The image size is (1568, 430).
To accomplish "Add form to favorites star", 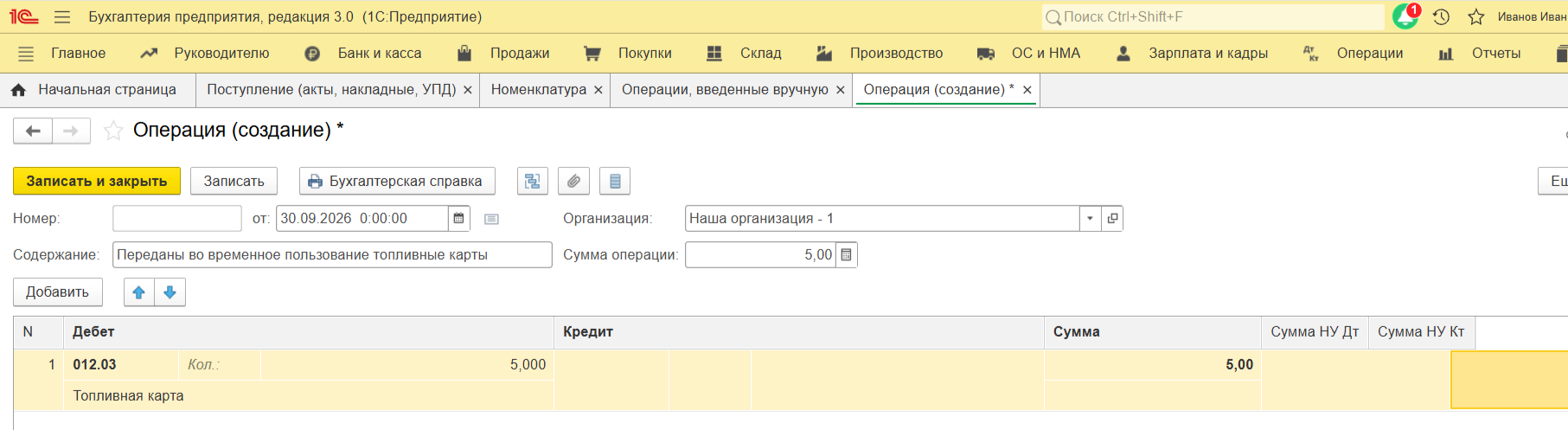I will pyautogui.click(x=113, y=131).
